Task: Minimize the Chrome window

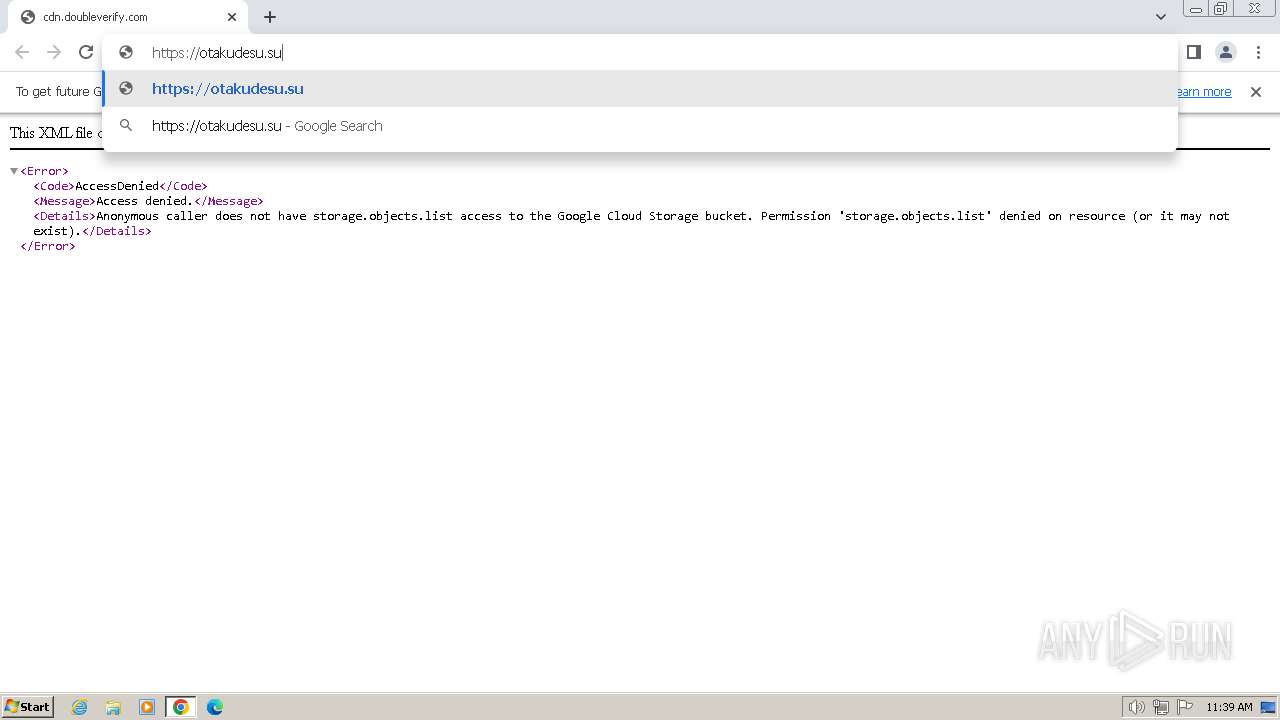Action: 1195,9
